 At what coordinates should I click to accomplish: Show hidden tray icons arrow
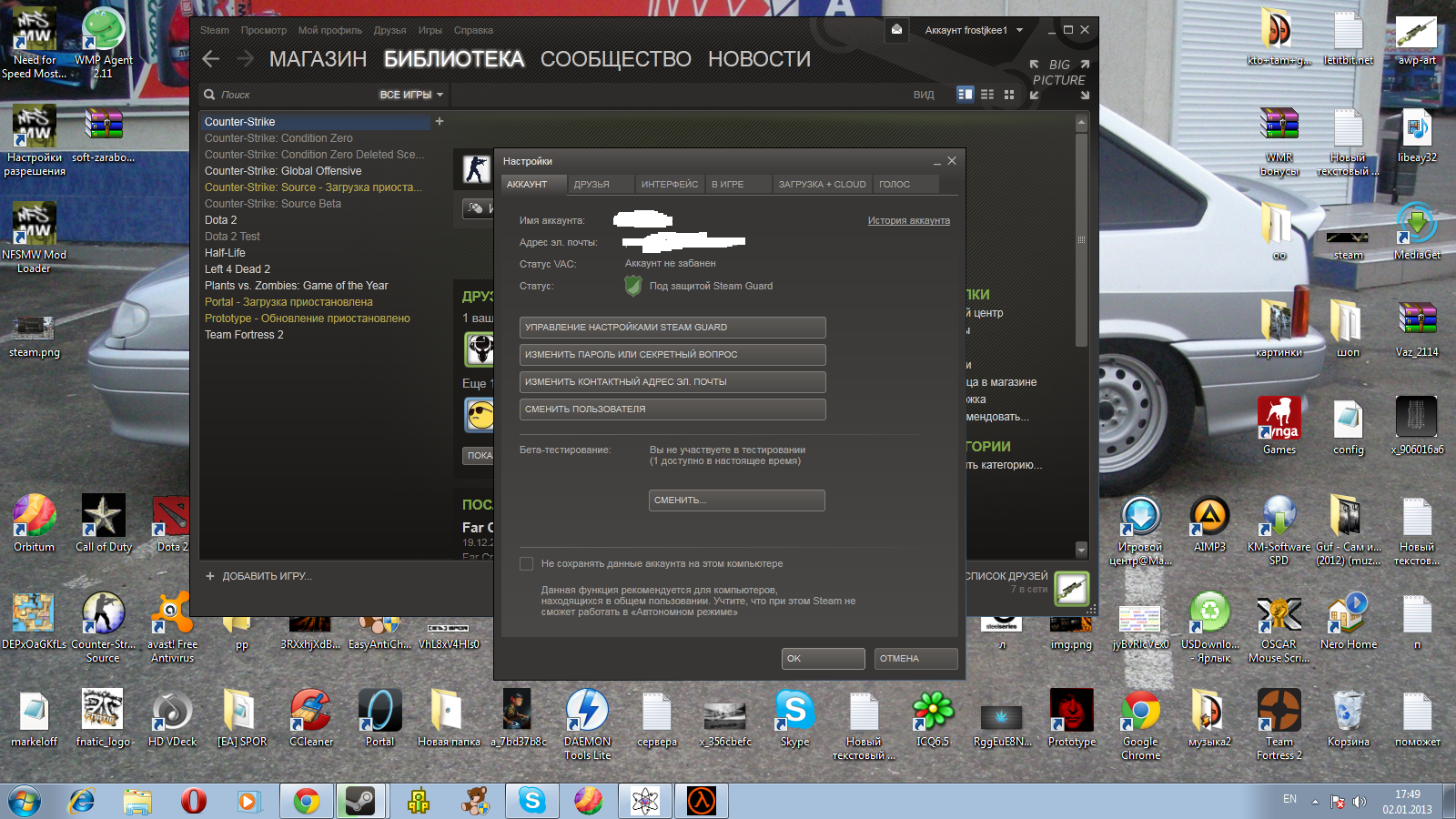click(1315, 802)
